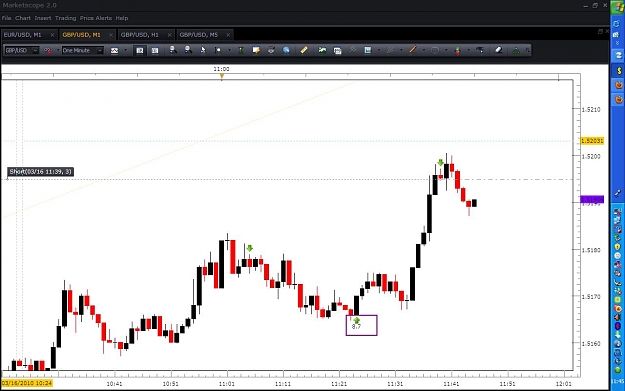Click the yellow 1.52031 price label

click(x=592, y=141)
